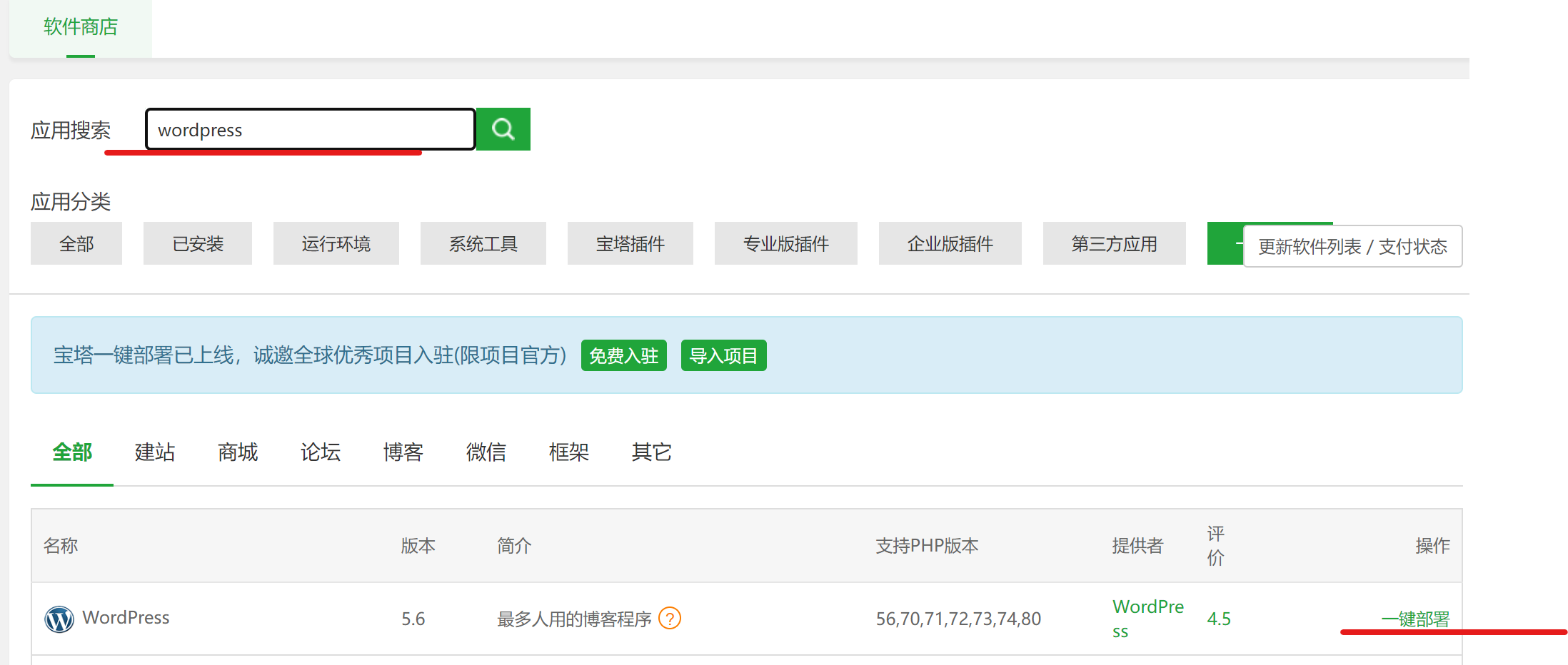1568x665 pixels.
Task: Select the 系统工具 category
Action: click(483, 244)
